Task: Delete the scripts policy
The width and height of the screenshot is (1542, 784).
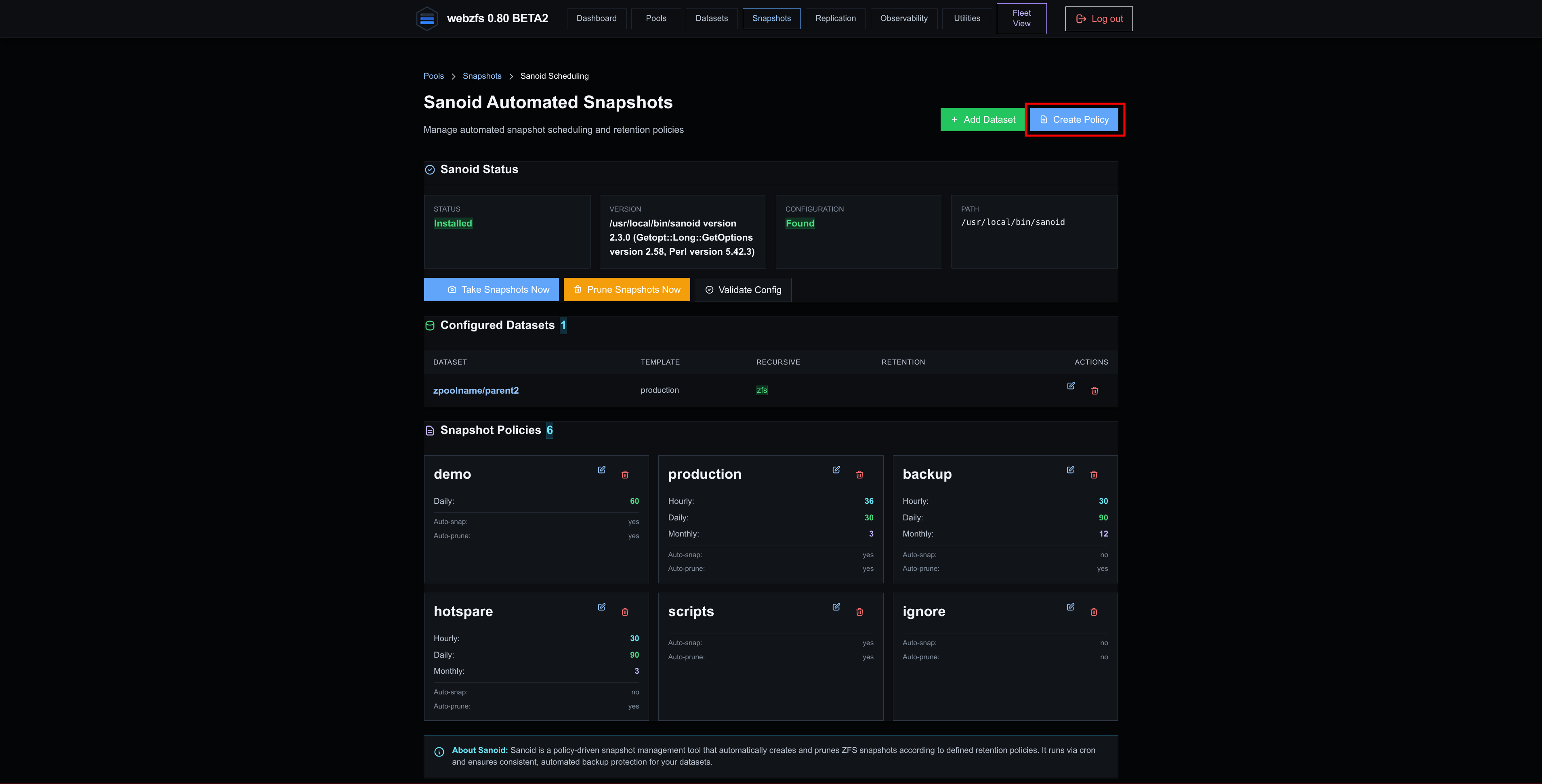Action: point(859,612)
